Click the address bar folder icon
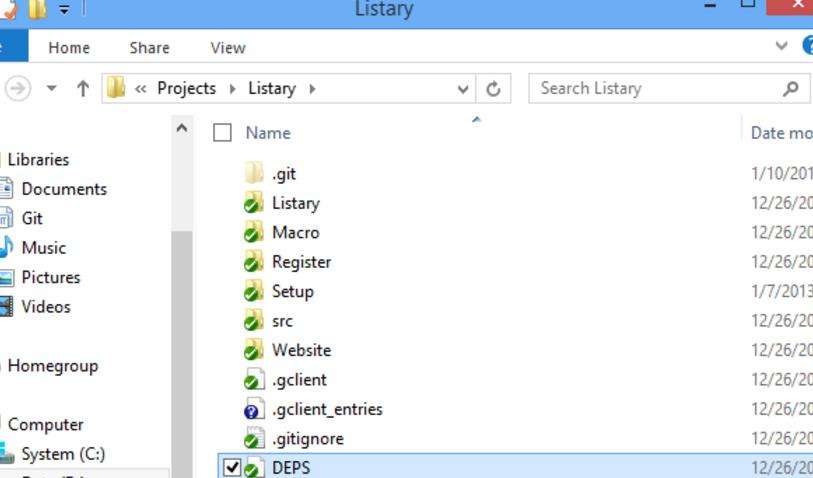This screenshot has width=813, height=478. tap(116, 88)
